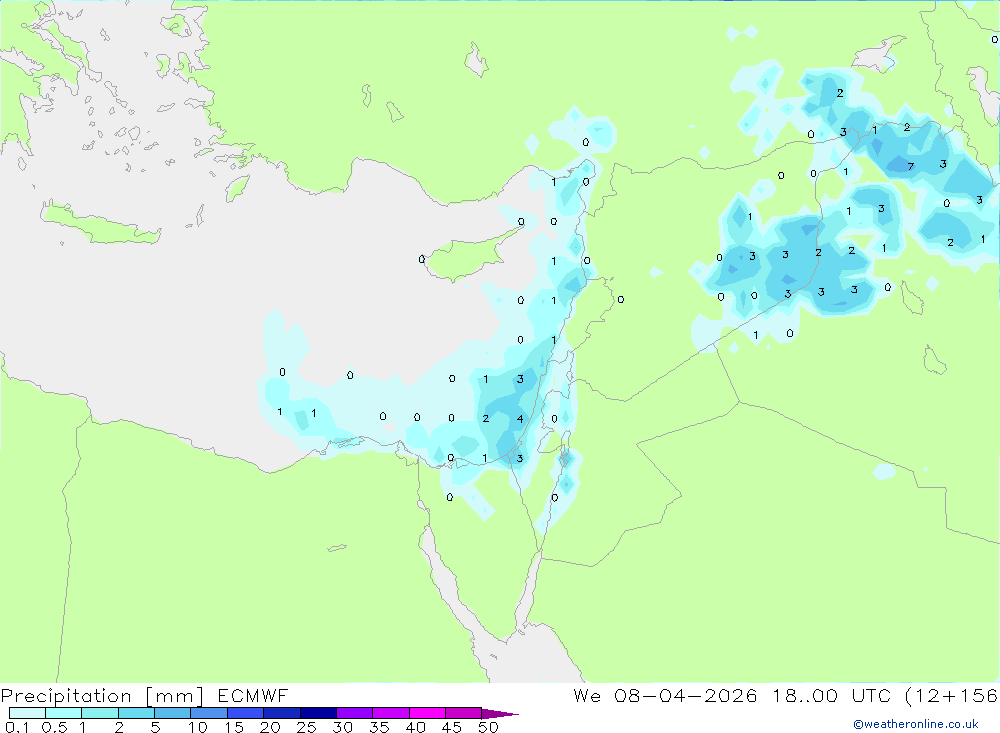Click the 'Precipitation [mm]' title text
Viewport: 1000px width, 733px height.
[x=103, y=696]
